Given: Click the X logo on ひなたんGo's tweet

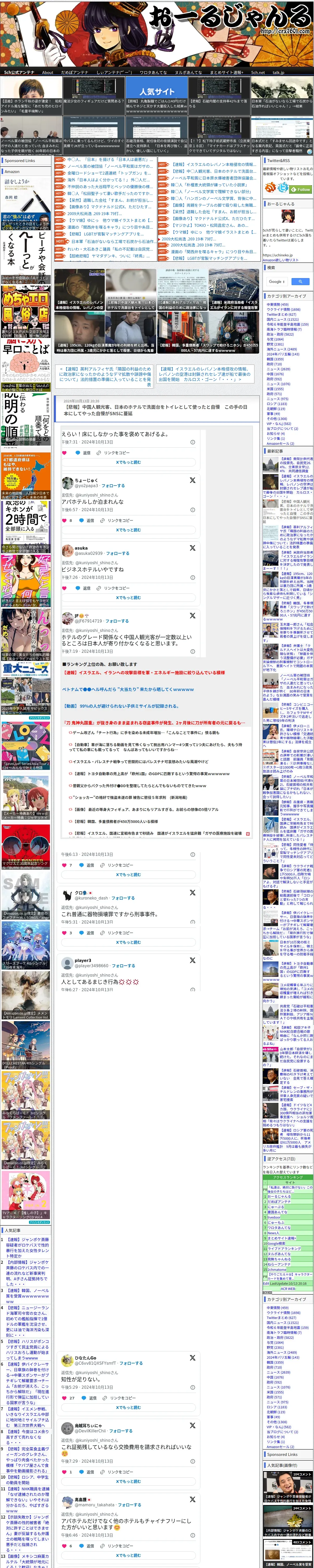Looking at the screenshot, I should coord(192,1357).
